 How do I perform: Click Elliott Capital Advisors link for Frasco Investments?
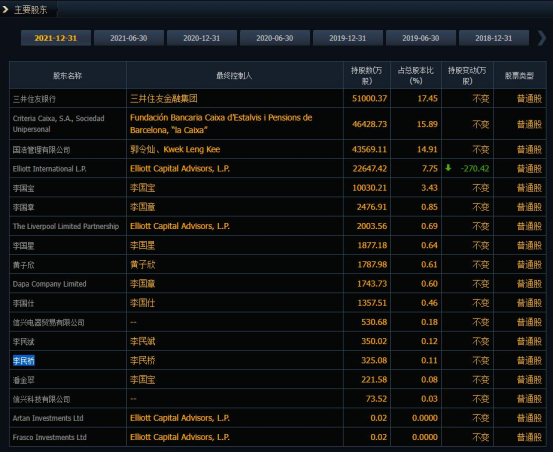pyautogui.click(x=180, y=437)
